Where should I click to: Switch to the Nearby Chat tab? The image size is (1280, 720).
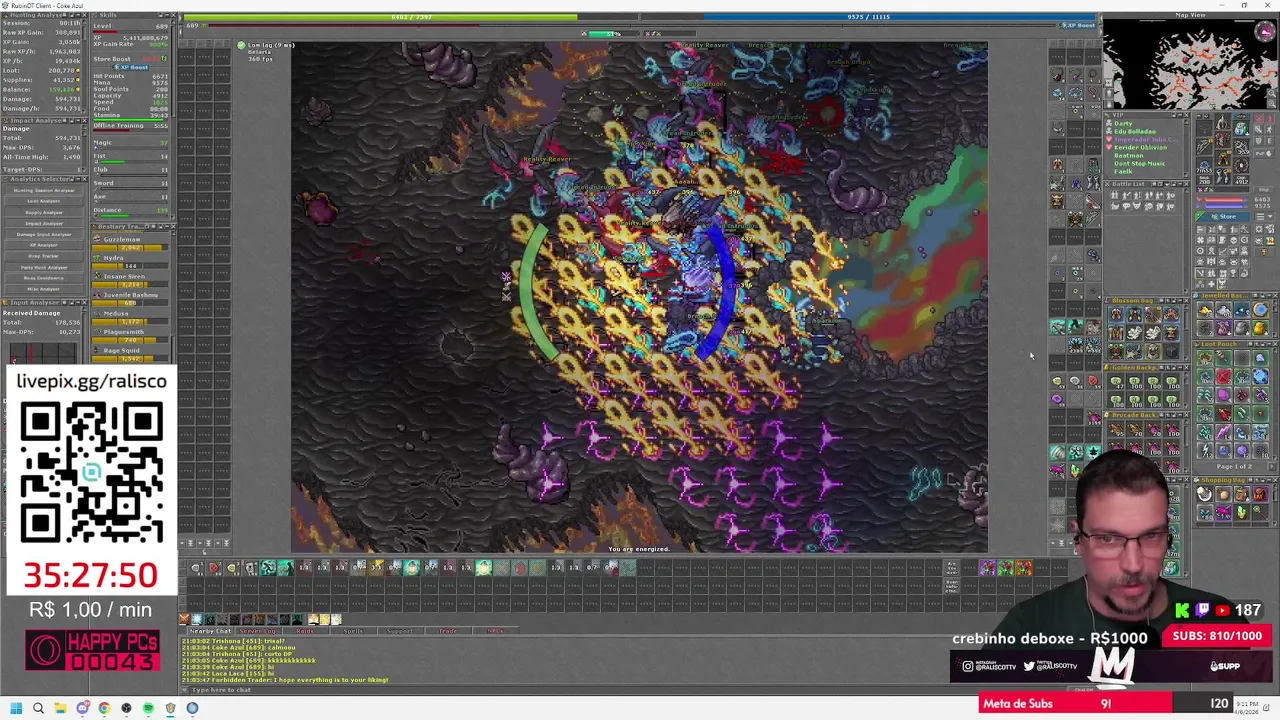point(210,631)
